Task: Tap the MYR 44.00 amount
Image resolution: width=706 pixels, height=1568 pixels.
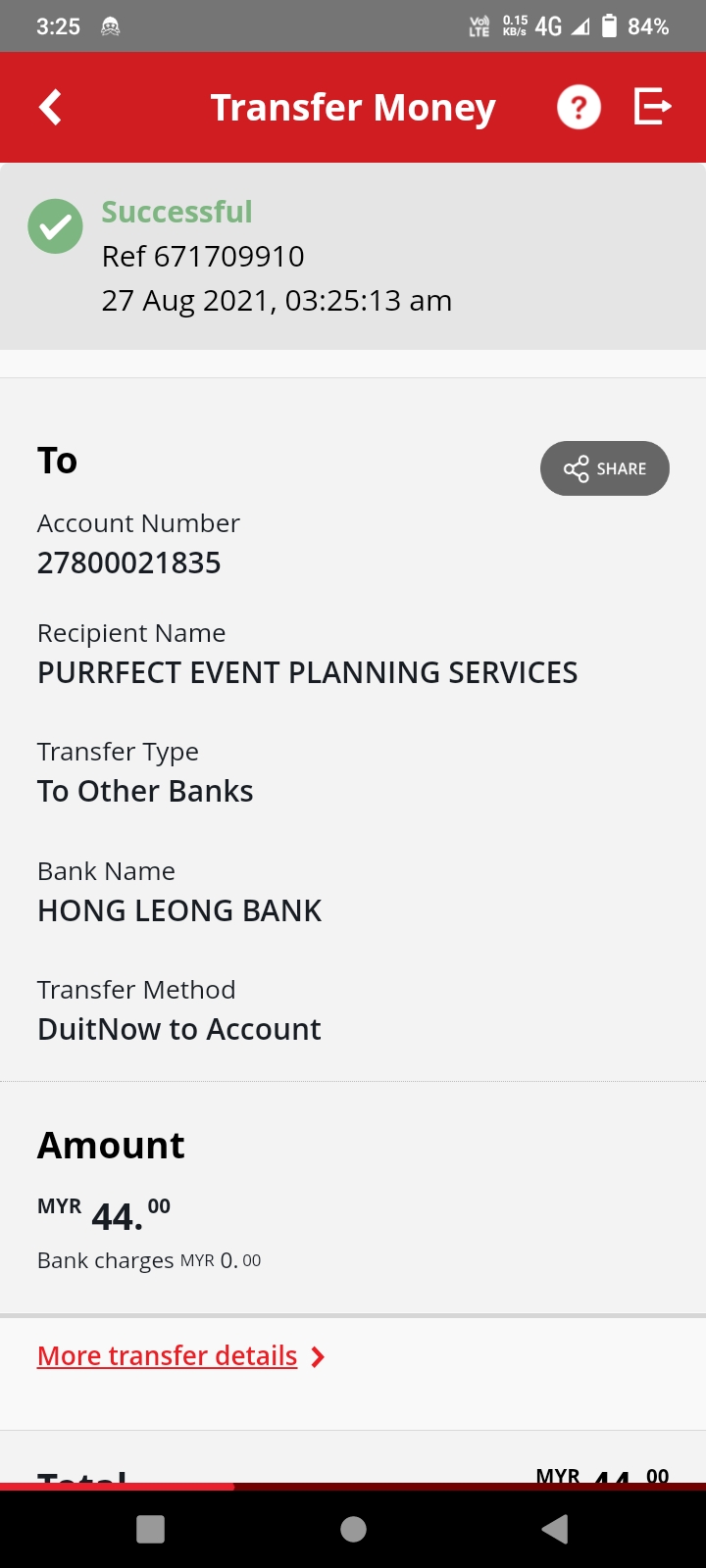Action: pyautogui.click(x=104, y=1215)
